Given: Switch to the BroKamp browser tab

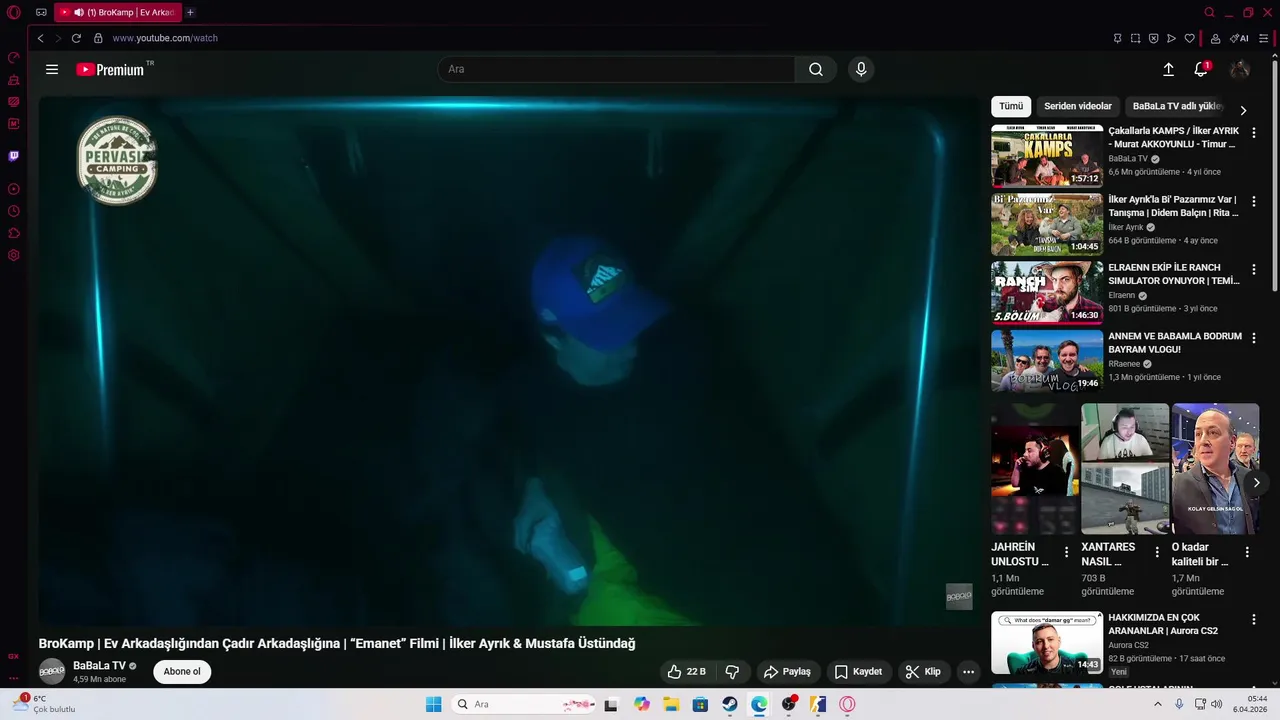Looking at the screenshot, I should [118, 12].
